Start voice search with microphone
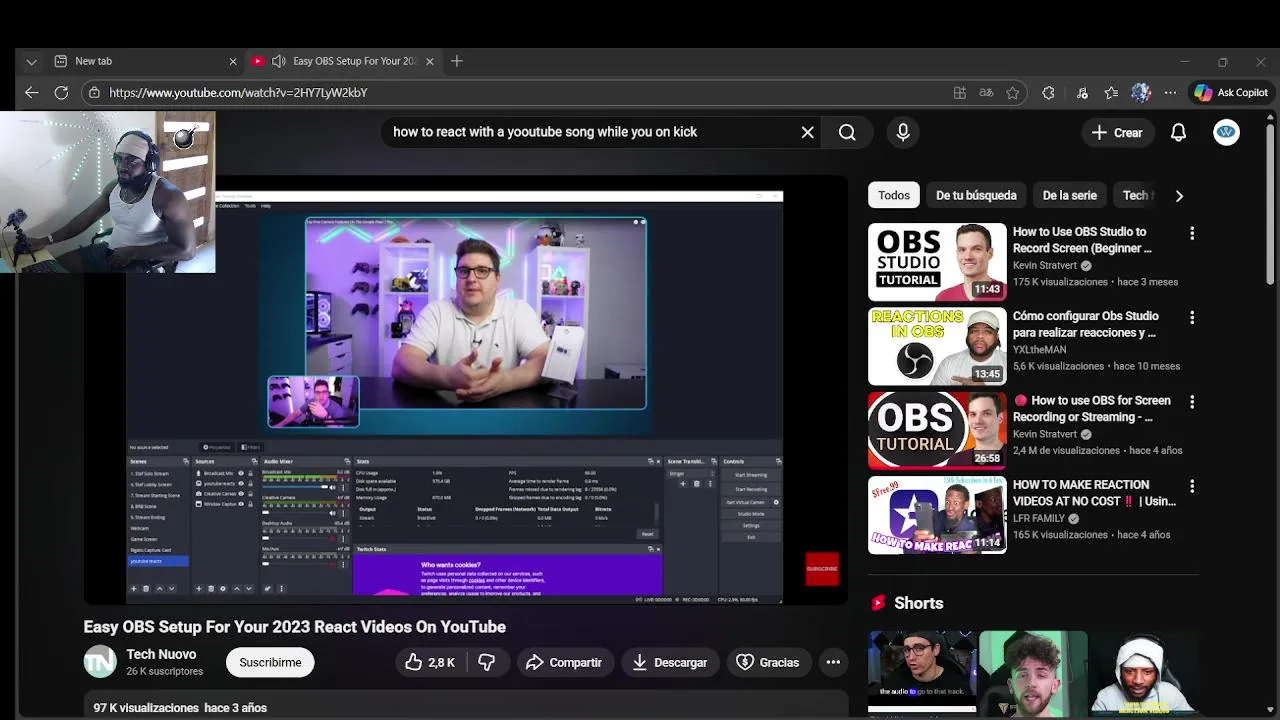This screenshot has width=1280, height=720. click(903, 132)
